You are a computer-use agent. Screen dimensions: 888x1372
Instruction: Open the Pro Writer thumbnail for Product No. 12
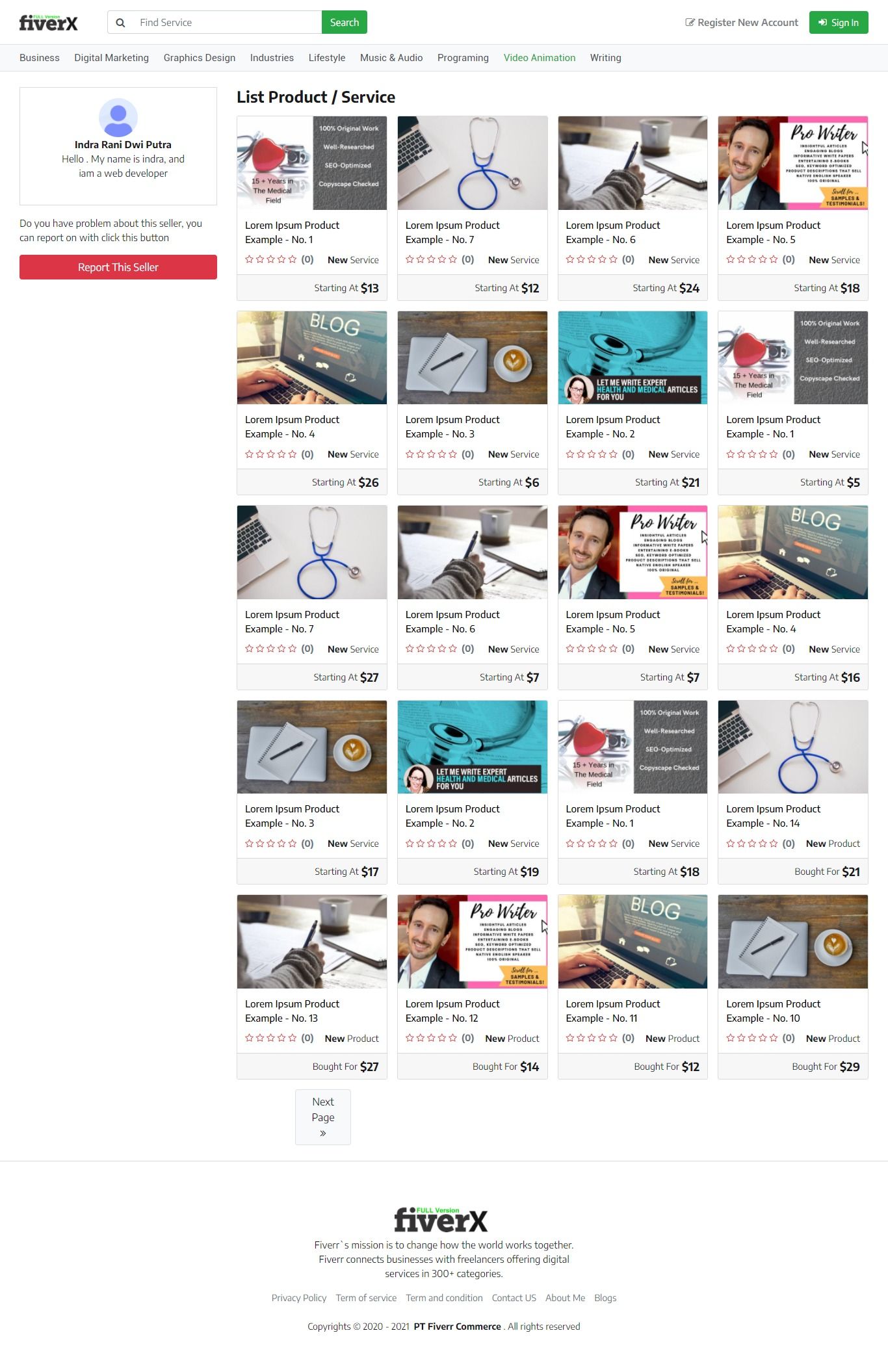point(473,942)
